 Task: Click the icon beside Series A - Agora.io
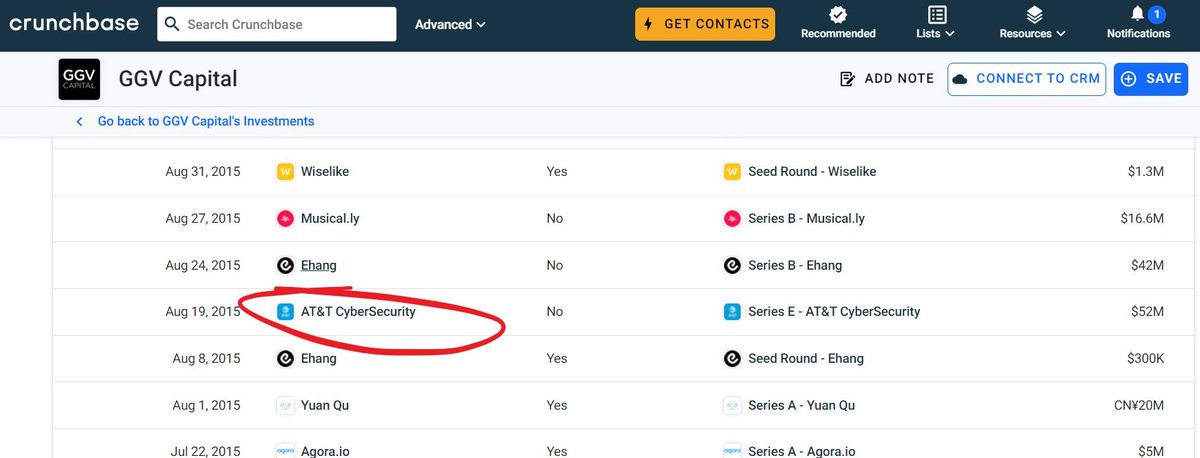[x=732, y=451]
